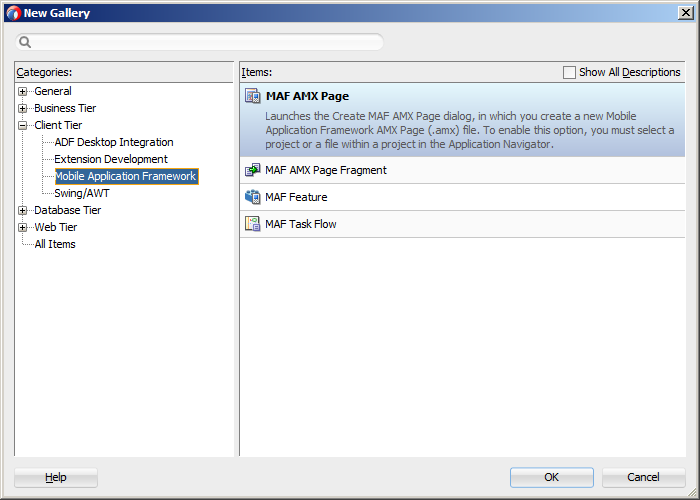Choose the MAF AMX Page item title

[307, 96]
